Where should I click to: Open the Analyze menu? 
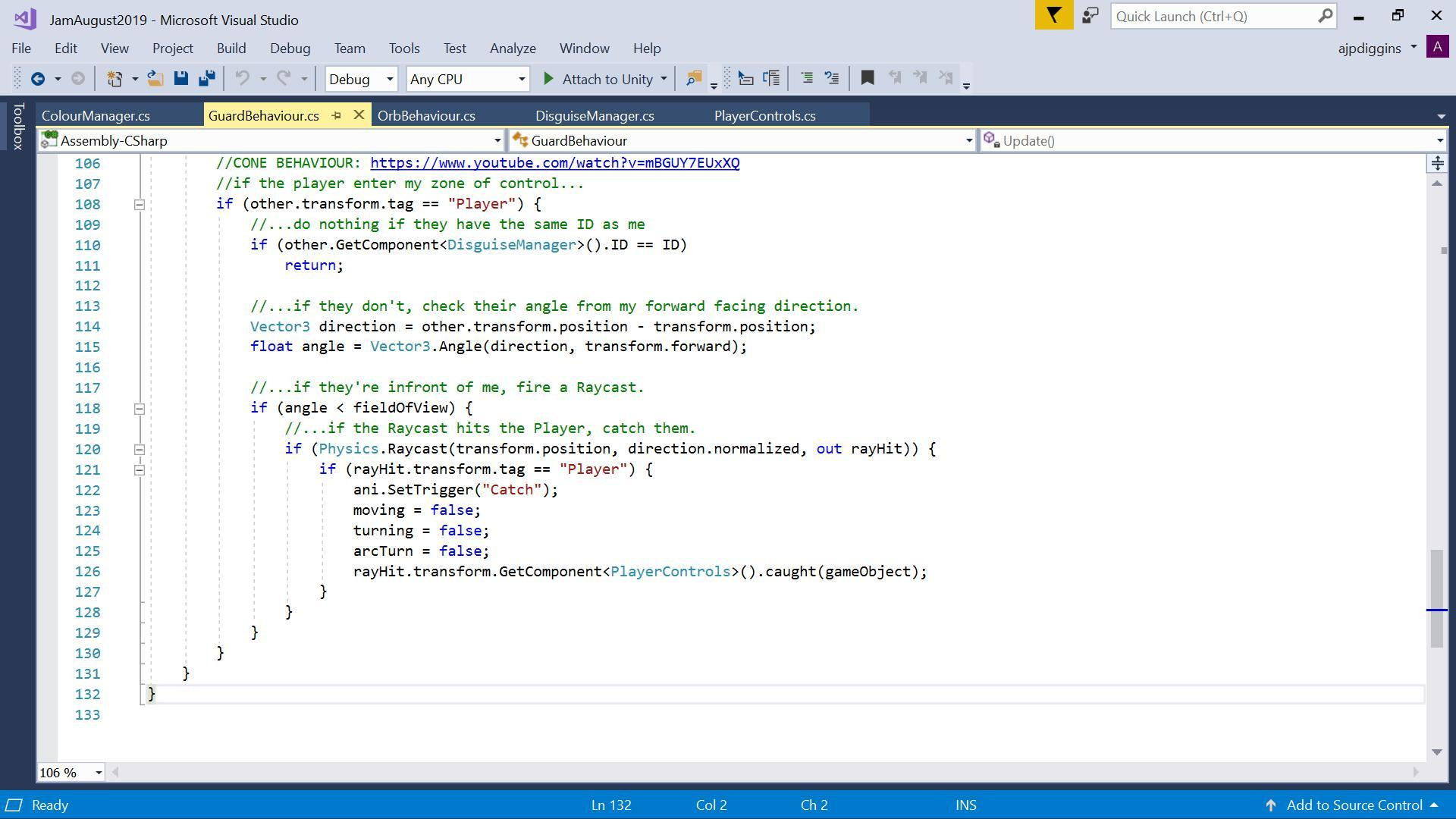point(513,48)
